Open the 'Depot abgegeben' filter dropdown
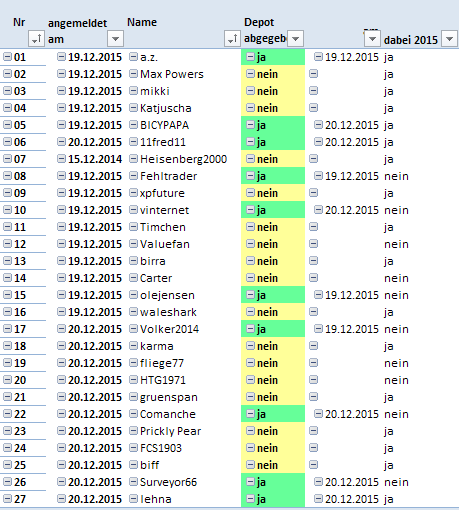This screenshot has height=510, width=459. [295, 39]
